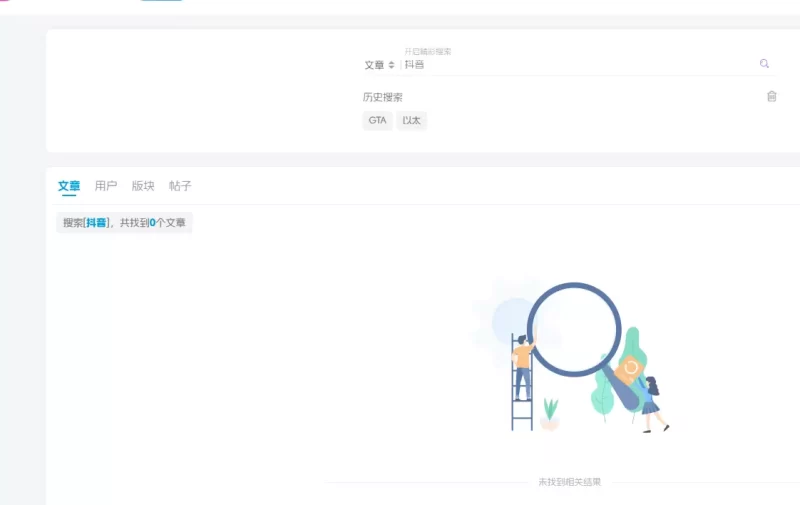Click the 历史搜索 heading text
The width and height of the screenshot is (800, 505).
click(x=383, y=97)
